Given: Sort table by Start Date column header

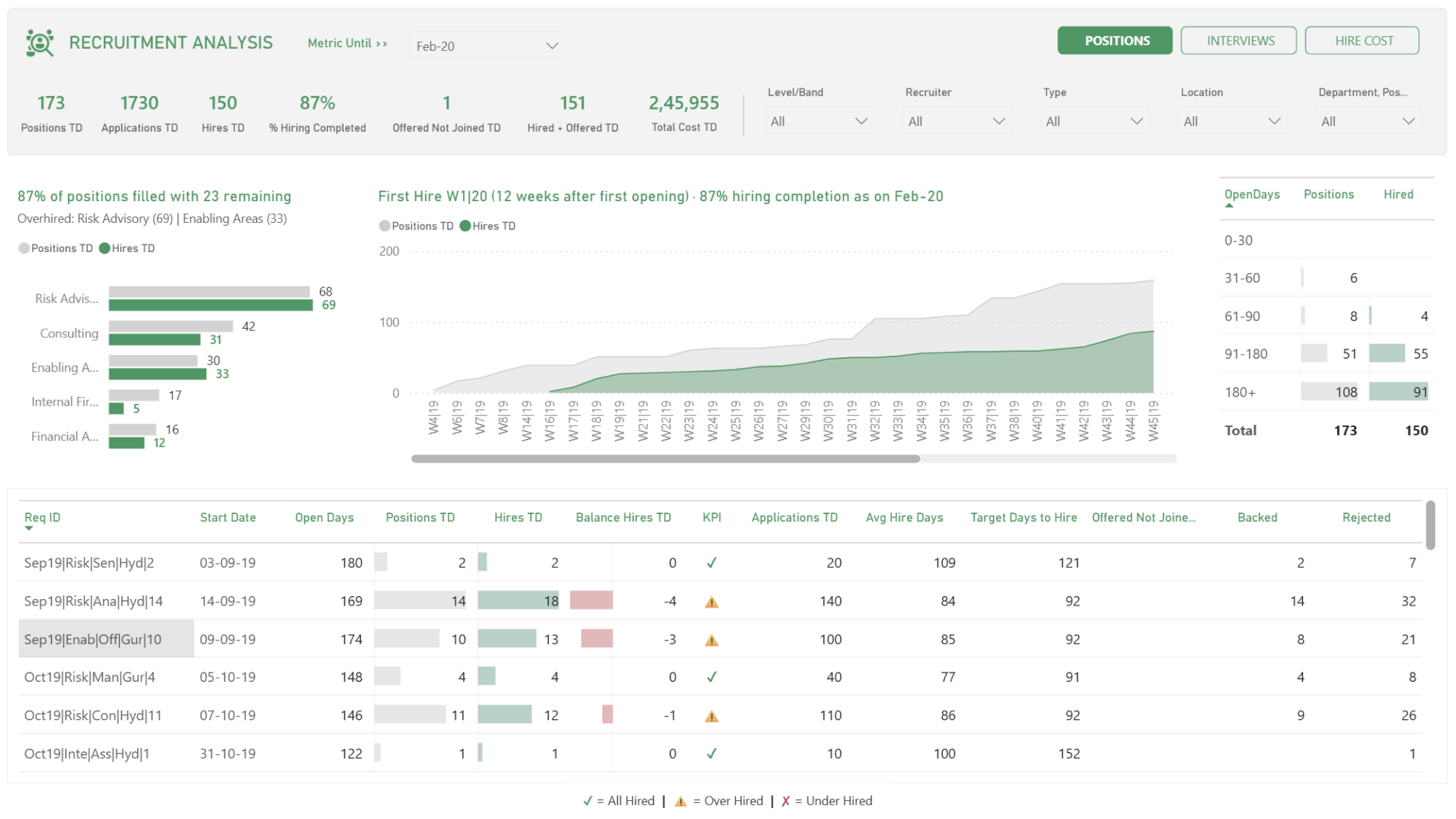Looking at the screenshot, I should click(228, 518).
